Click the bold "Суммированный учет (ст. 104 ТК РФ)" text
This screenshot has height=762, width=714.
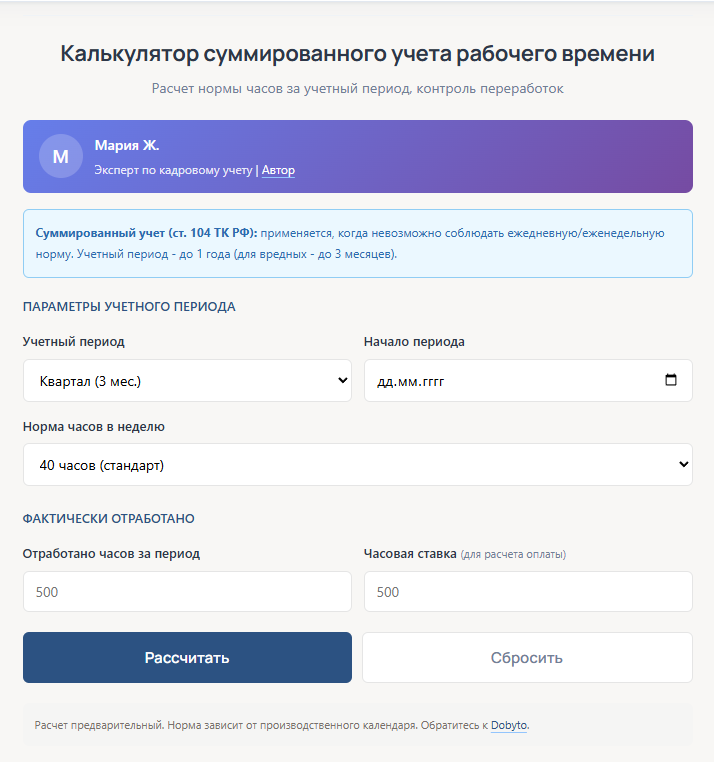(146, 233)
